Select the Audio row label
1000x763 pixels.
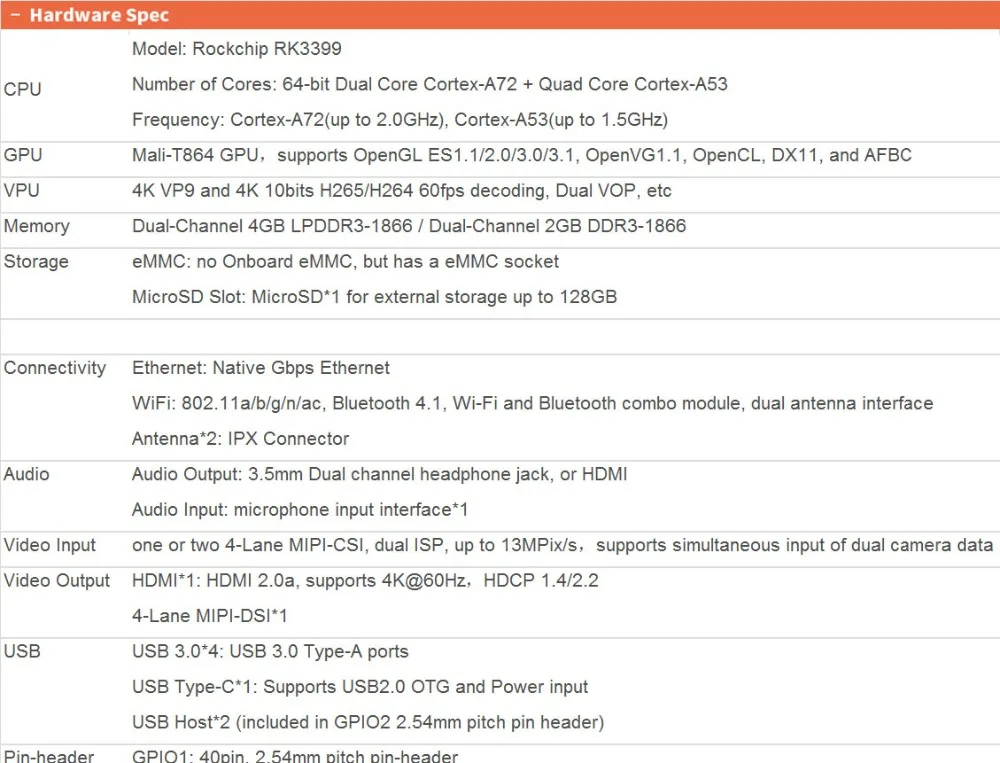point(26,474)
